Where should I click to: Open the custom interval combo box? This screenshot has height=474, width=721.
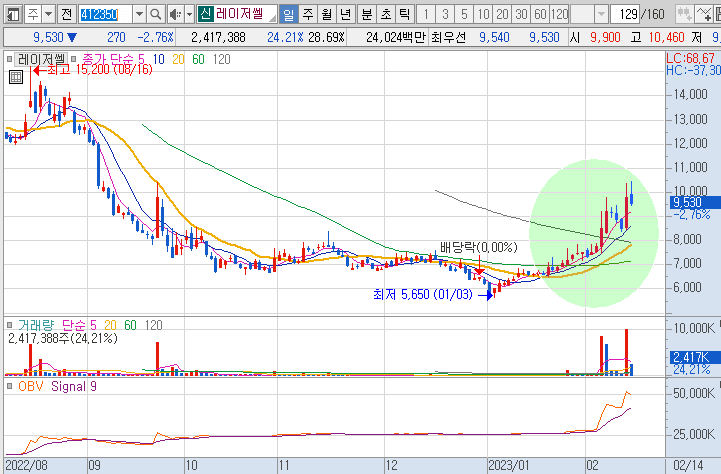point(590,15)
